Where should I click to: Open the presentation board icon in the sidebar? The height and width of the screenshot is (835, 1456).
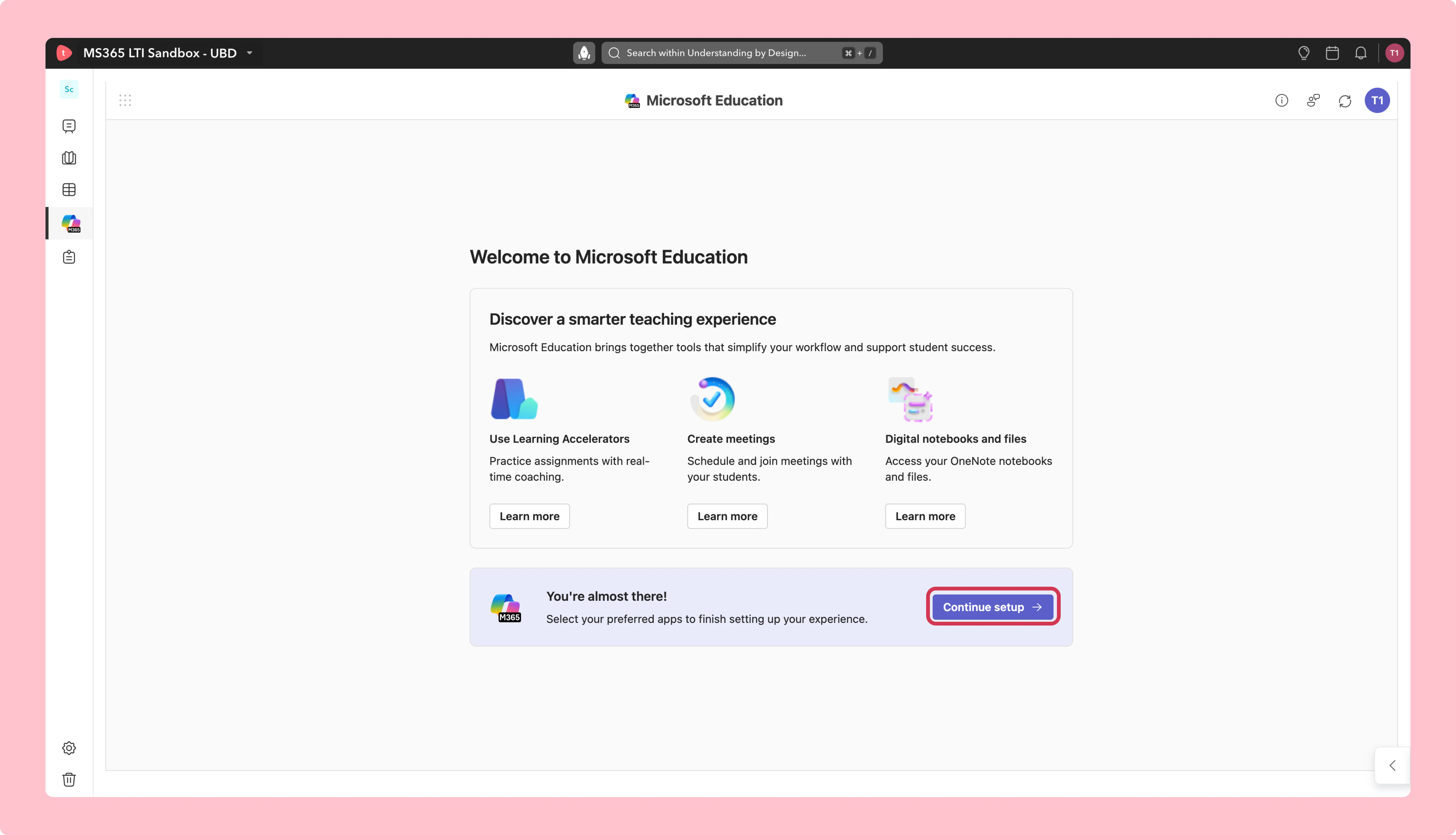pyautogui.click(x=69, y=126)
